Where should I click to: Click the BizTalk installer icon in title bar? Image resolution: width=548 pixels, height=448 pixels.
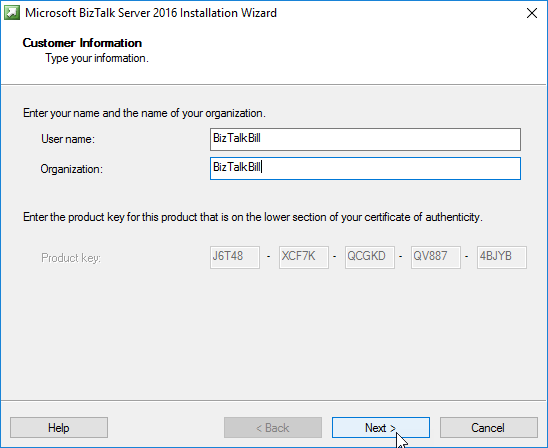point(12,13)
